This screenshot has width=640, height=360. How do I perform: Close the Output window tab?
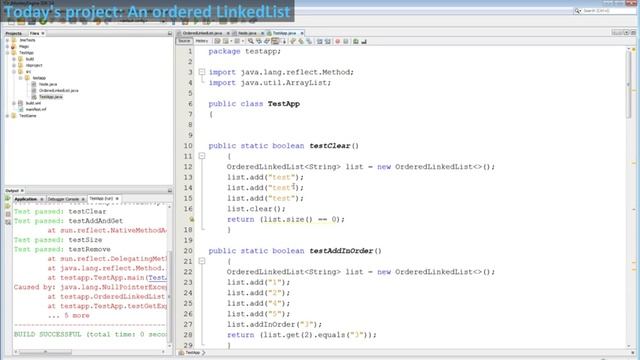pyautogui.click(x=22, y=191)
